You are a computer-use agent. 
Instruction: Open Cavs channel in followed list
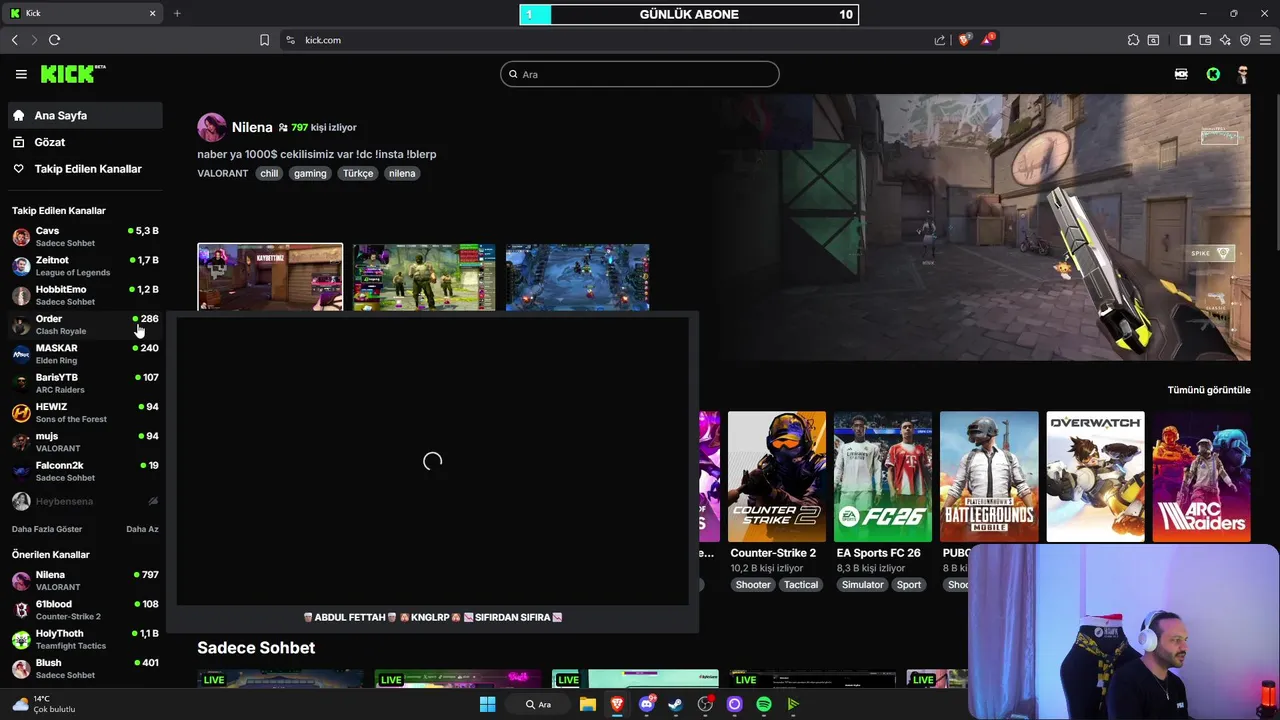click(85, 237)
